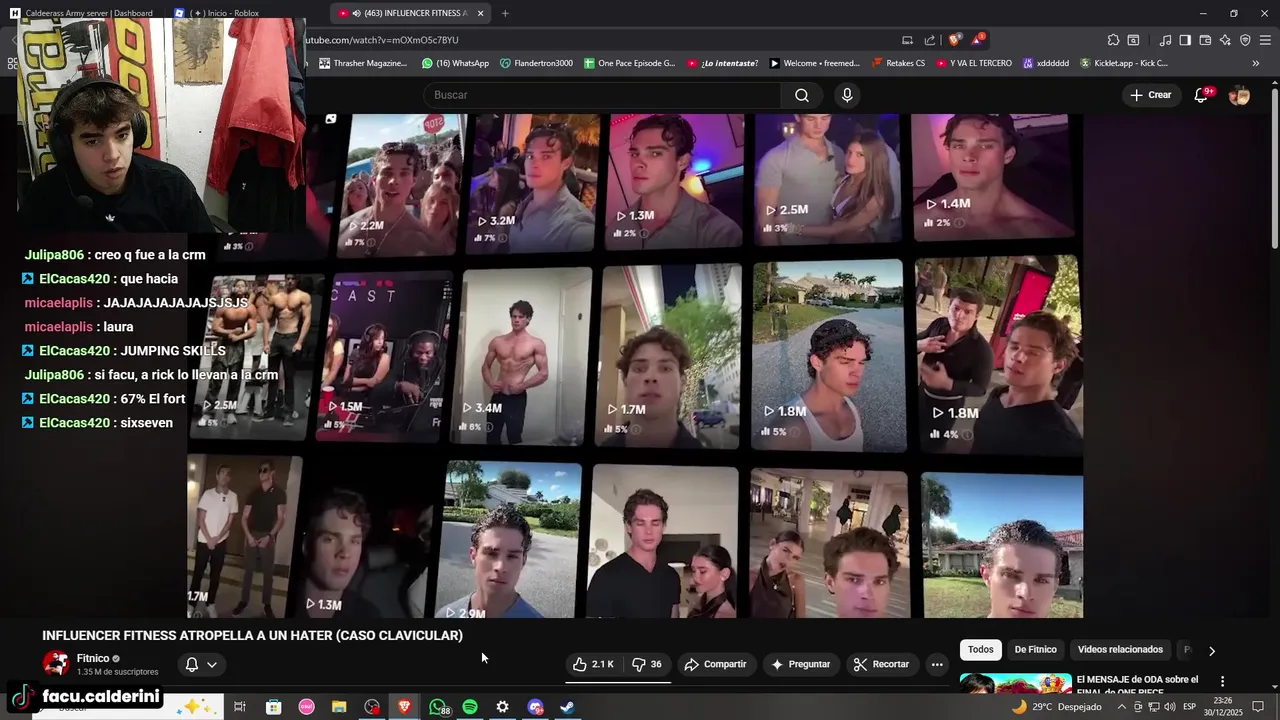
Task: Click the Brave Shields lion icon
Action: point(954,40)
